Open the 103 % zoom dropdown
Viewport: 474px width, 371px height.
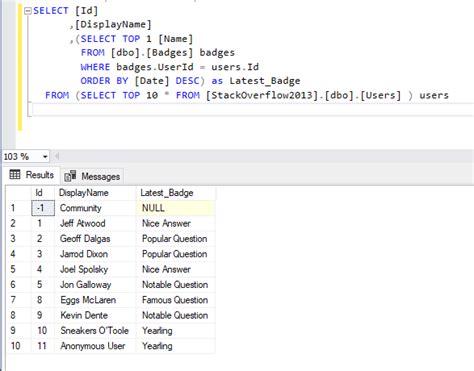[45, 156]
